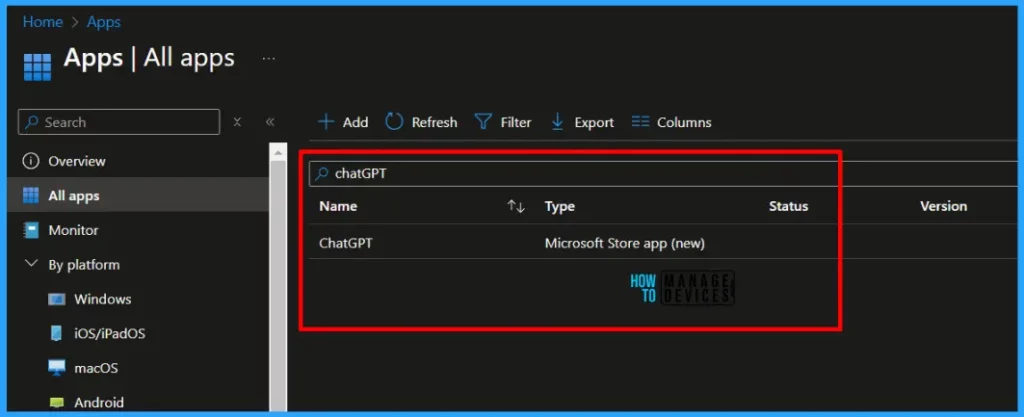Open the macOS platform apps
The height and width of the screenshot is (417, 1024).
96,368
